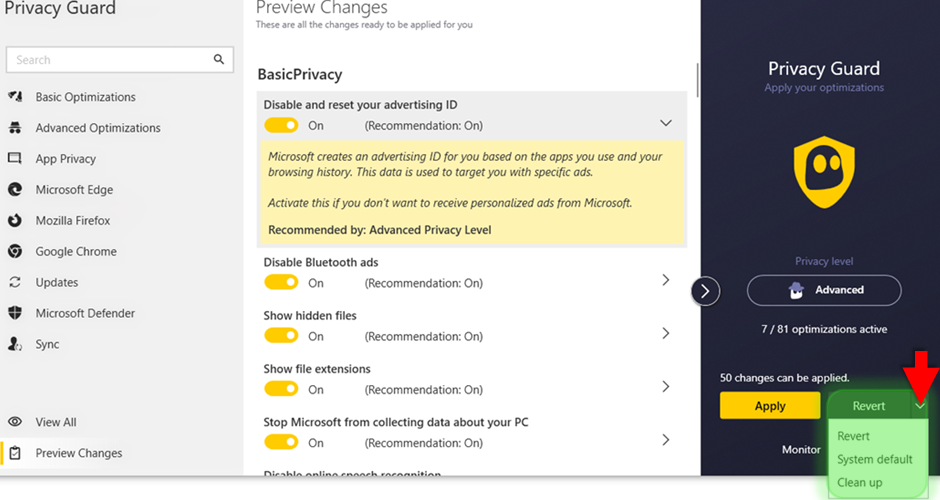Image resolution: width=940 pixels, height=500 pixels.
Task: Go to App Privacy section
Action: point(65,159)
